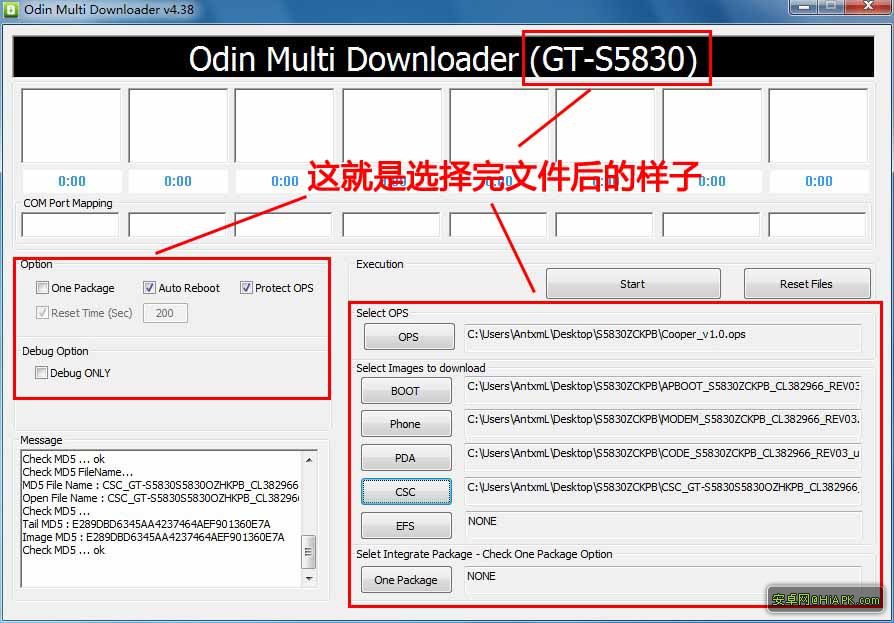The image size is (894, 623).
Task: Click the PDA file button
Action: [405, 458]
